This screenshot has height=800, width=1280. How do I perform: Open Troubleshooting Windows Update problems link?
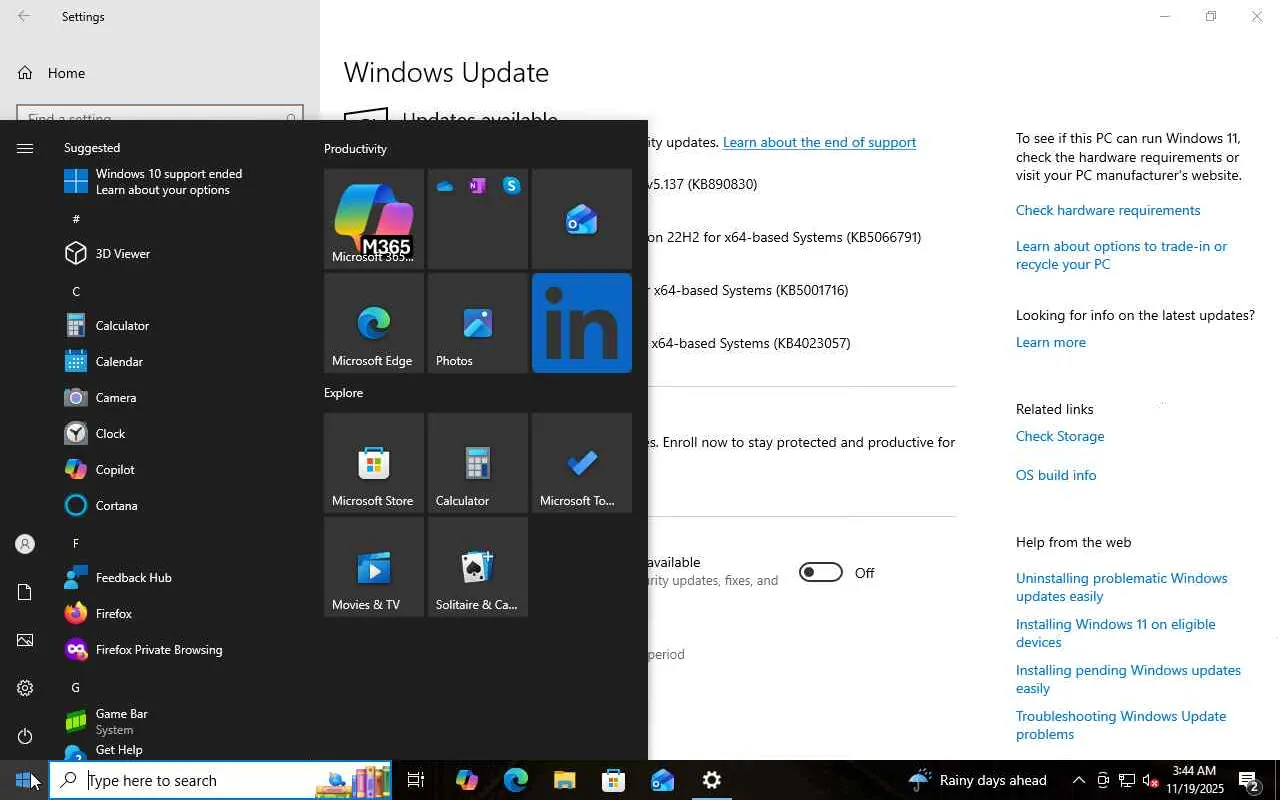1121,725
